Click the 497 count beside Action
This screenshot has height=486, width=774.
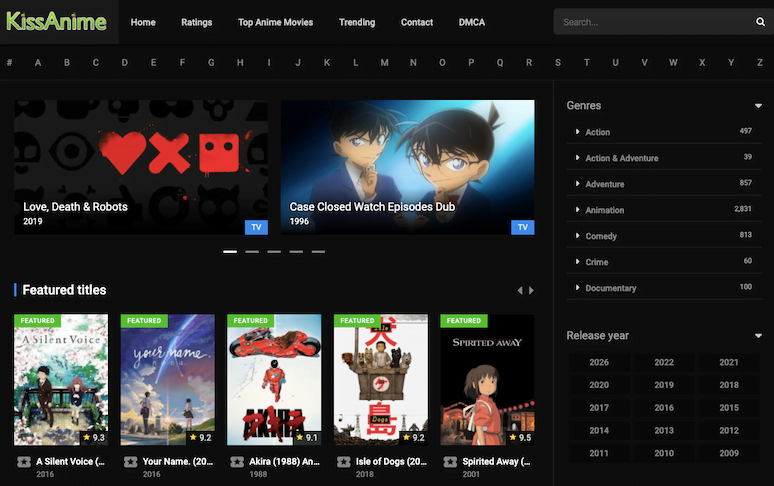[x=745, y=131]
